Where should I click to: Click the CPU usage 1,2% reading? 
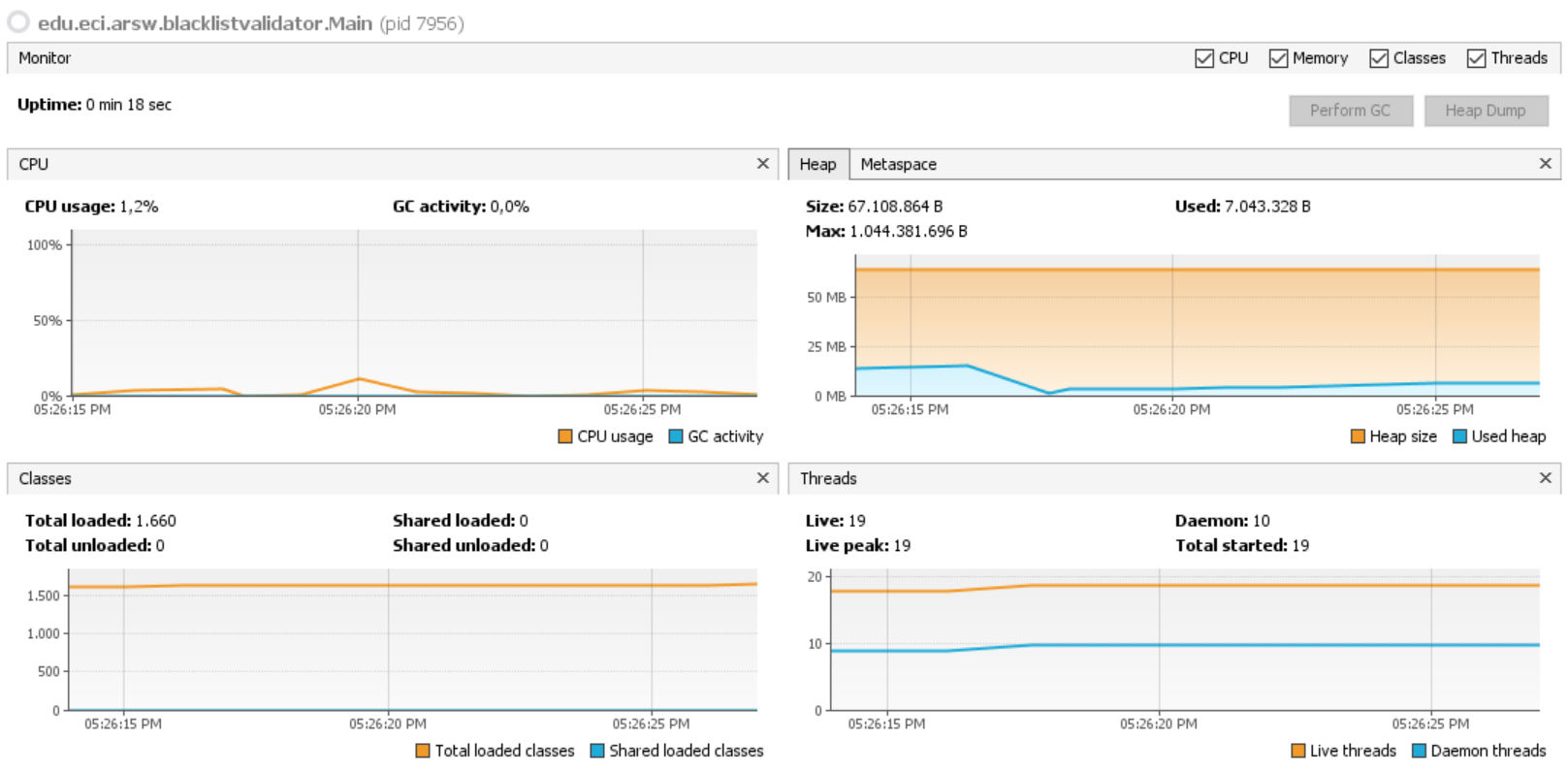139,207
